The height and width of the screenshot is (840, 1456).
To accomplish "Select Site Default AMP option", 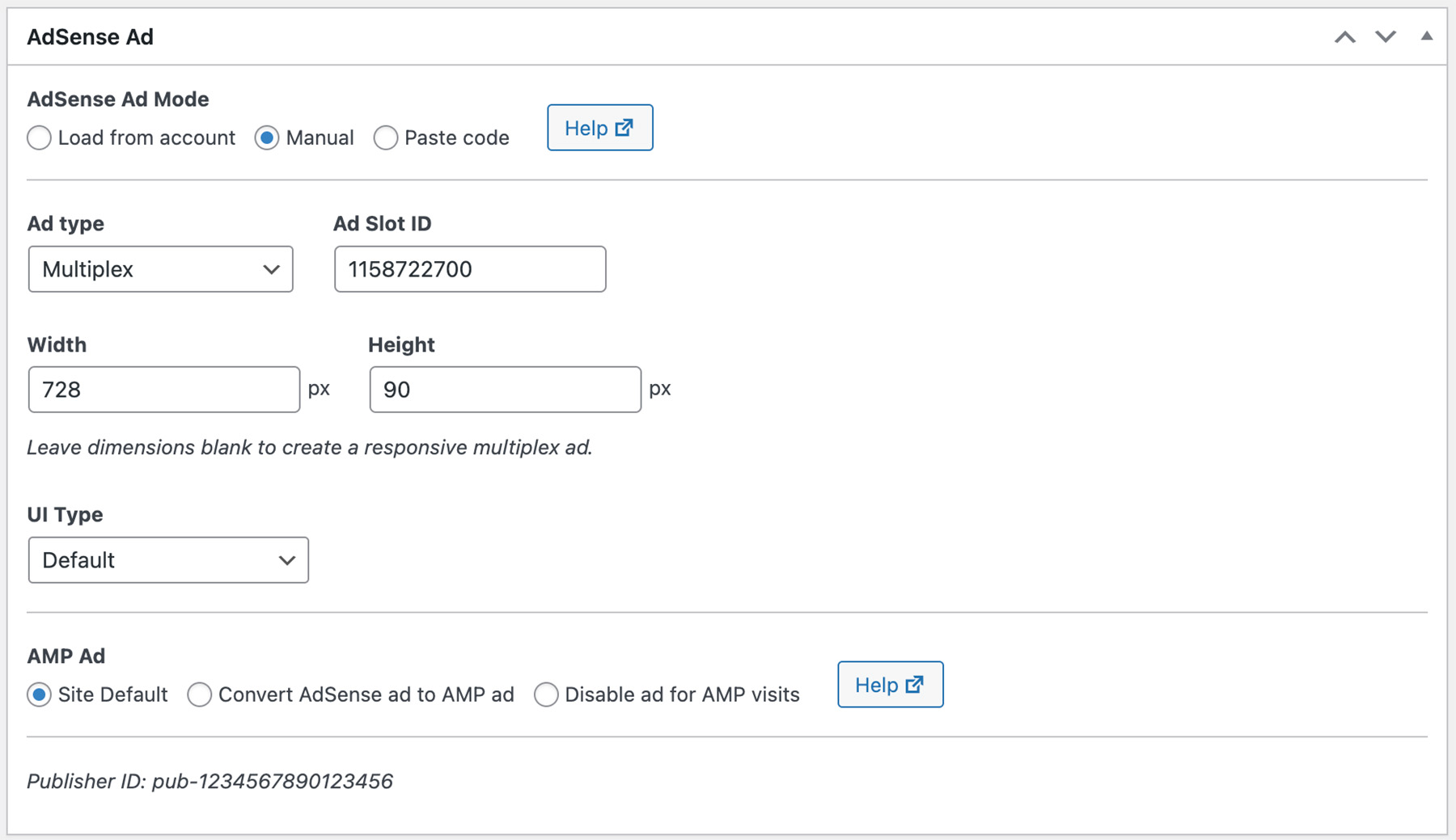I will pyautogui.click(x=39, y=694).
